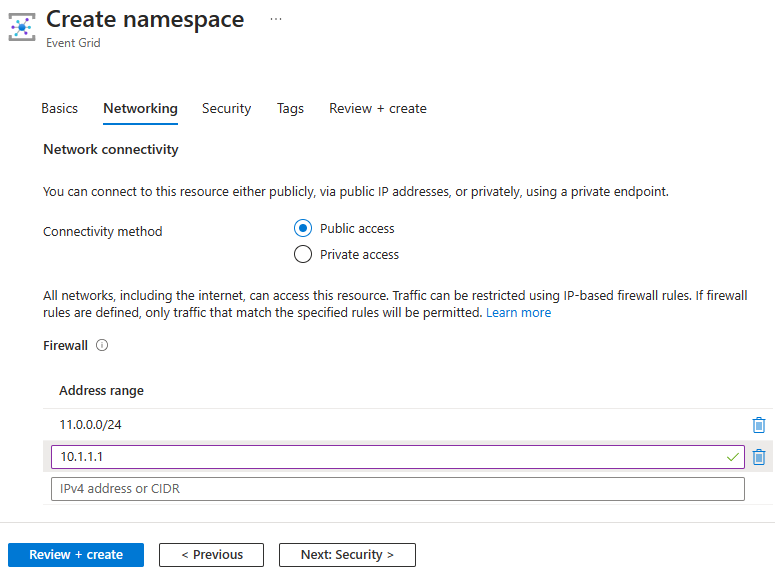Switch to the Basics tab
Viewport: 775px width, 584px height.
click(x=60, y=109)
